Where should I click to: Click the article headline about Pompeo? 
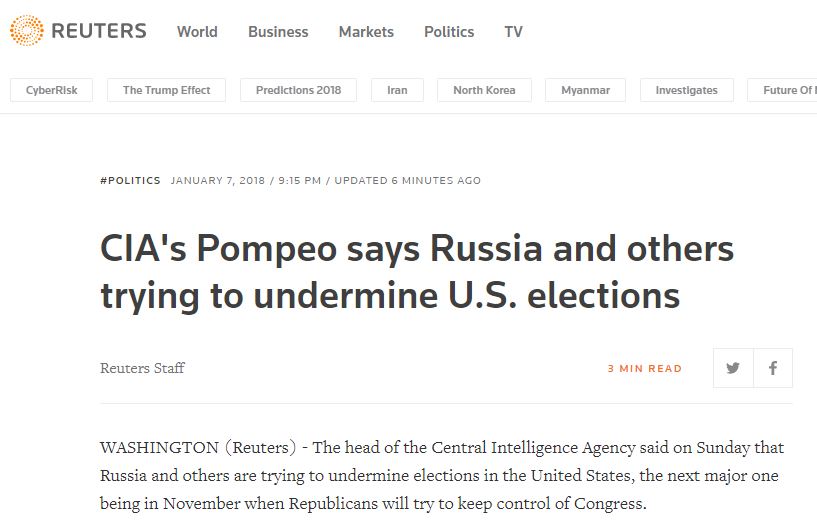click(x=417, y=272)
